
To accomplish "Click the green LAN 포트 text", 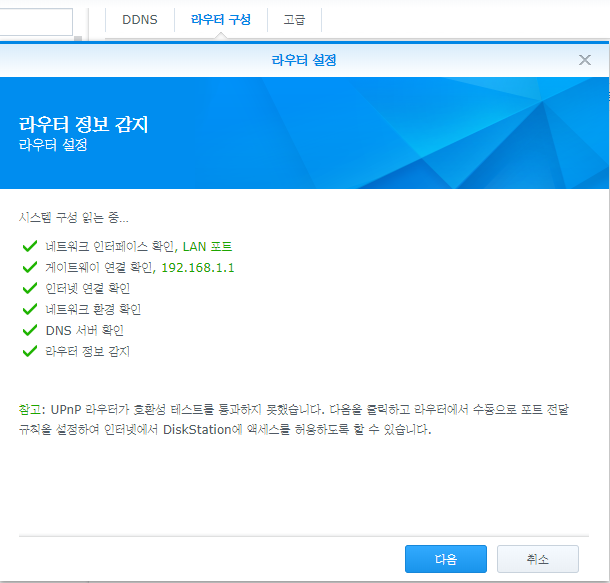I will click(207, 247).
